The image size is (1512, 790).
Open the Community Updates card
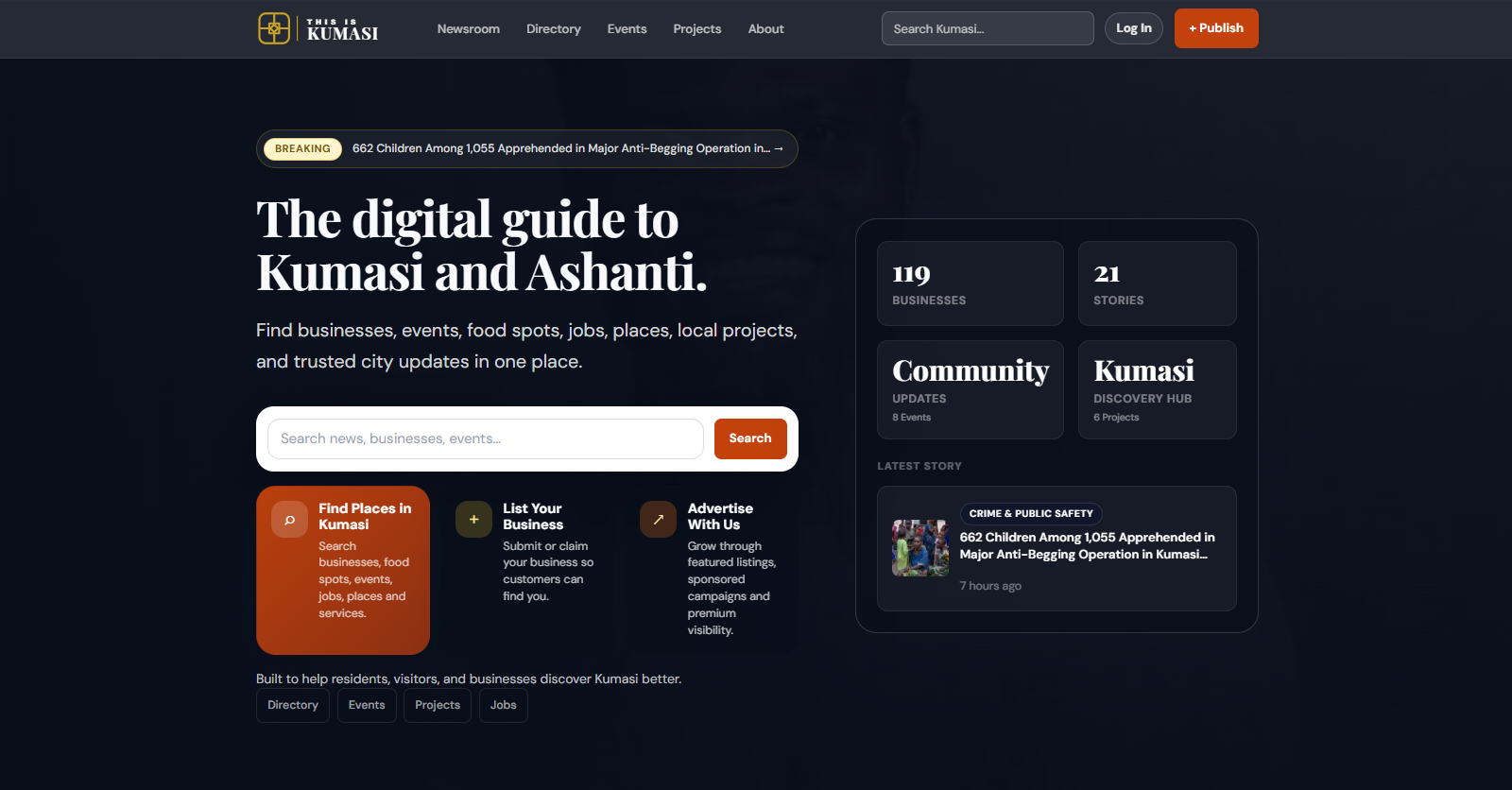[x=971, y=389]
